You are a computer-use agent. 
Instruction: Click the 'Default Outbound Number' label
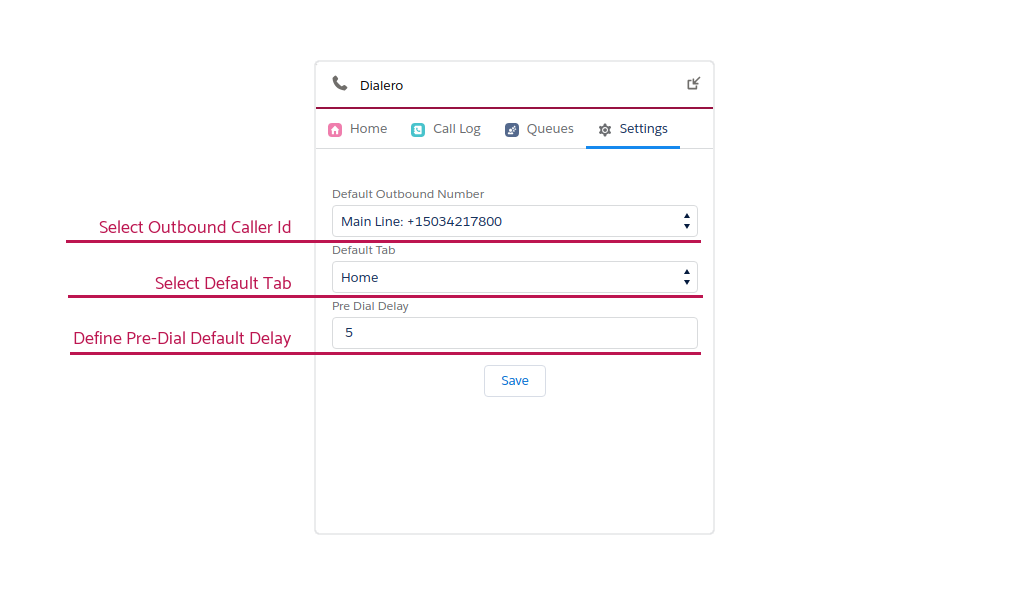pos(408,194)
